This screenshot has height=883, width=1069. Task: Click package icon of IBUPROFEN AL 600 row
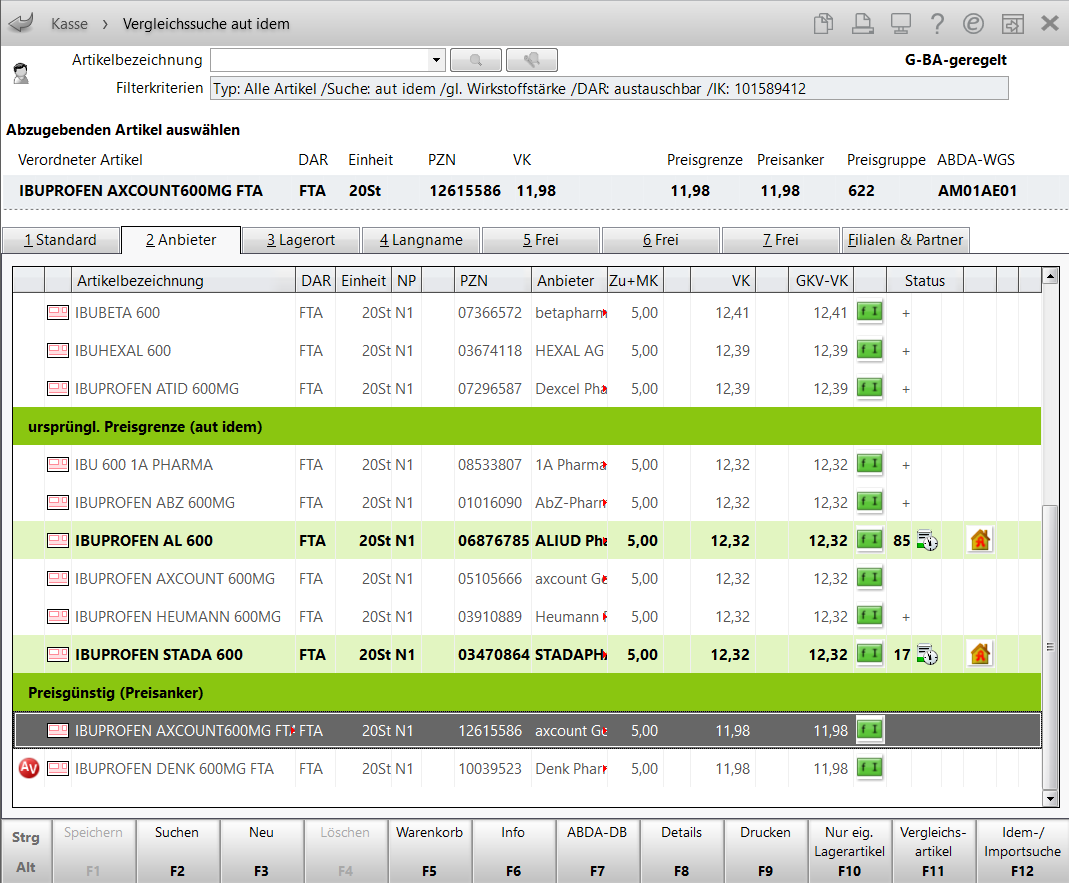click(x=58, y=541)
